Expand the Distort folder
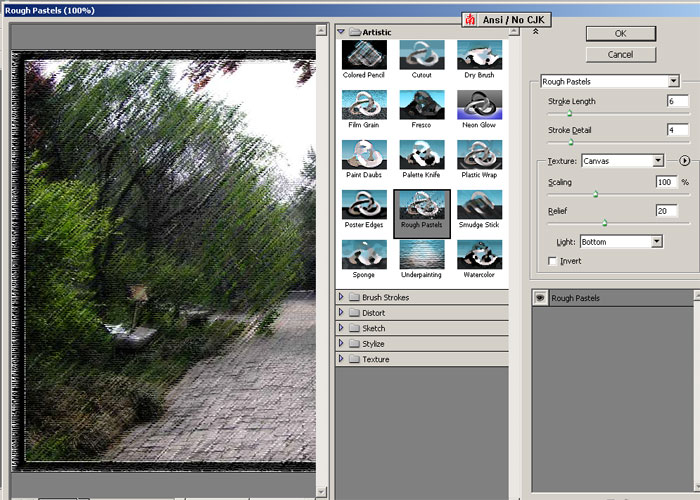Image resolution: width=700 pixels, height=500 pixels. [x=341, y=312]
